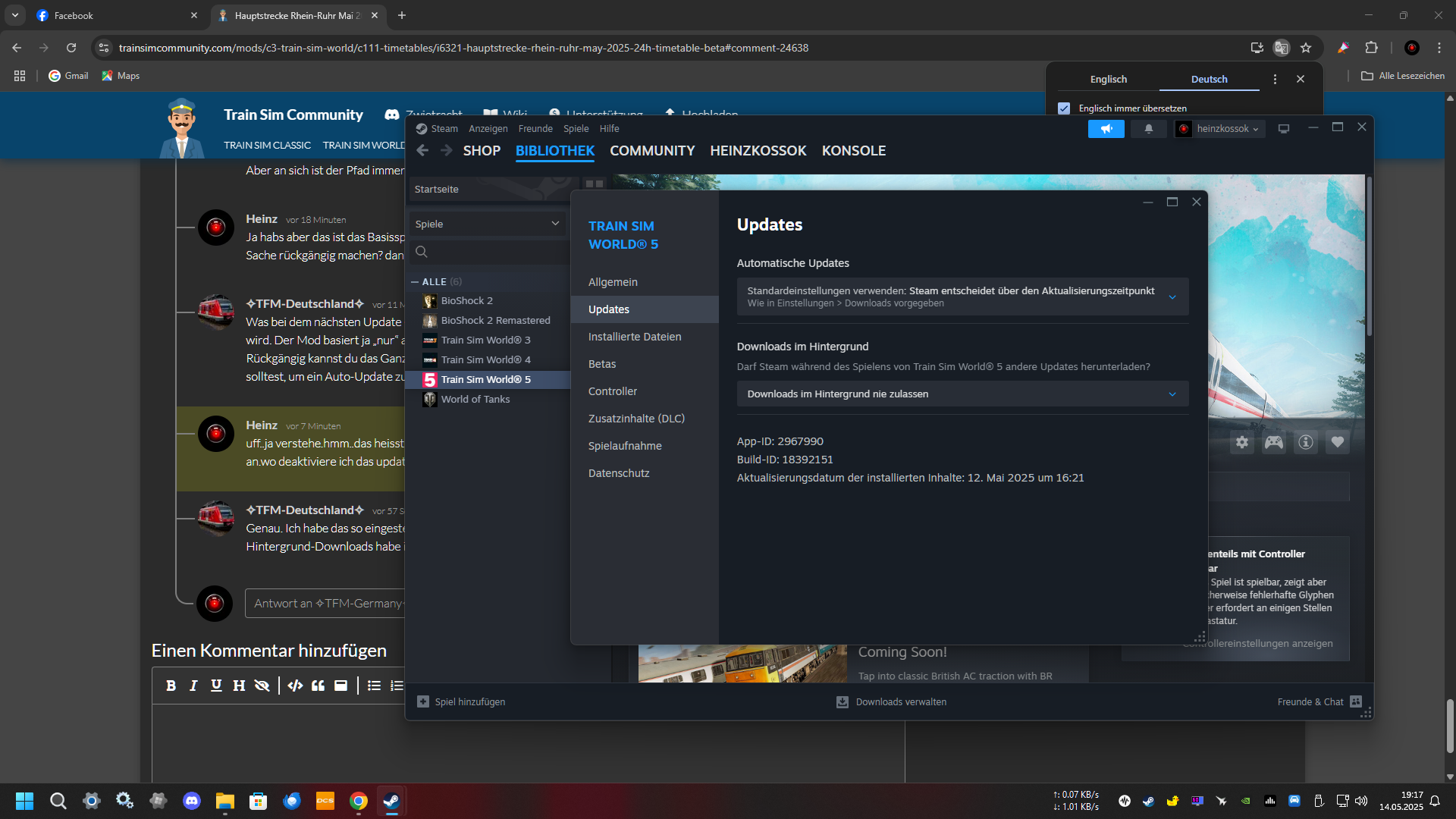Image resolution: width=1456 pixels, height=819 pixels.
Task: Open Big Picture mode monitor icon
Action: (1284, 129)
